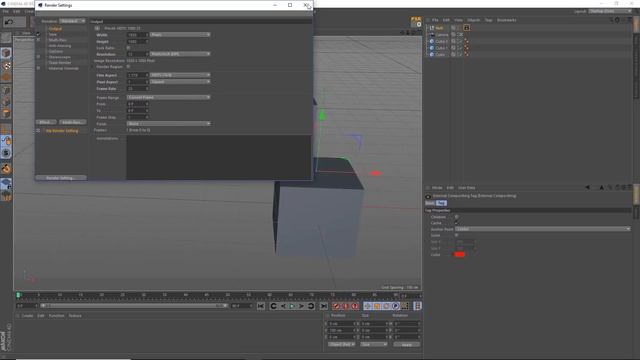Toggle Parameter keyframe recording icon
Screen dimensions: 640x360
396,306
